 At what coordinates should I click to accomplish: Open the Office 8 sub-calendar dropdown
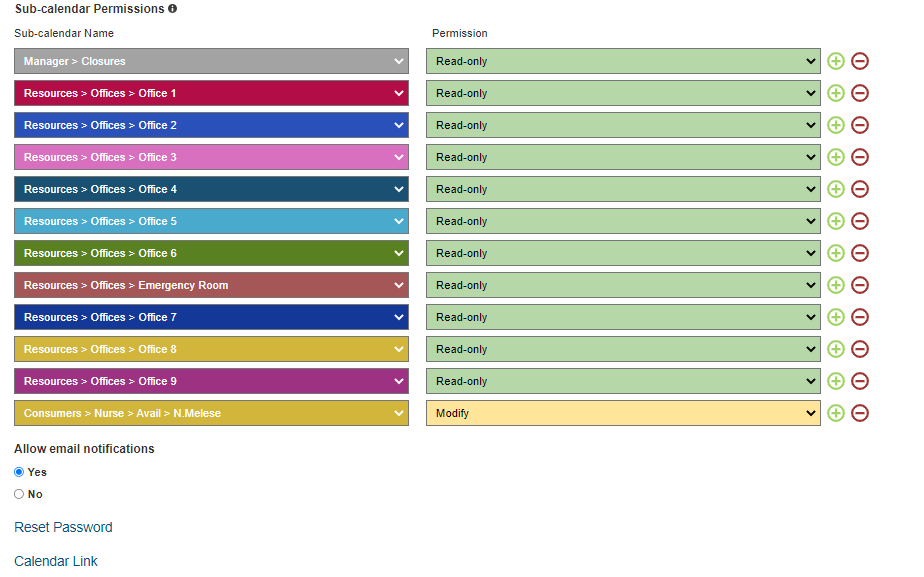pos(212,350)
